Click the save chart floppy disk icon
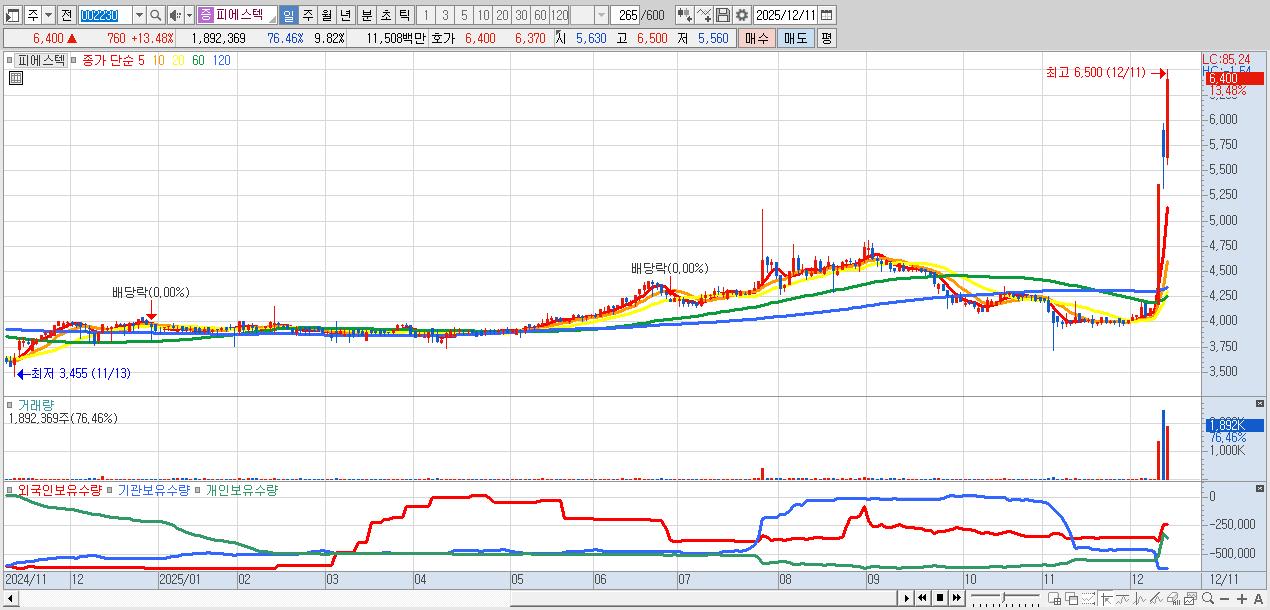This screenshot has width=1270, height=610. pyautogui.click(x=722, y=15)
